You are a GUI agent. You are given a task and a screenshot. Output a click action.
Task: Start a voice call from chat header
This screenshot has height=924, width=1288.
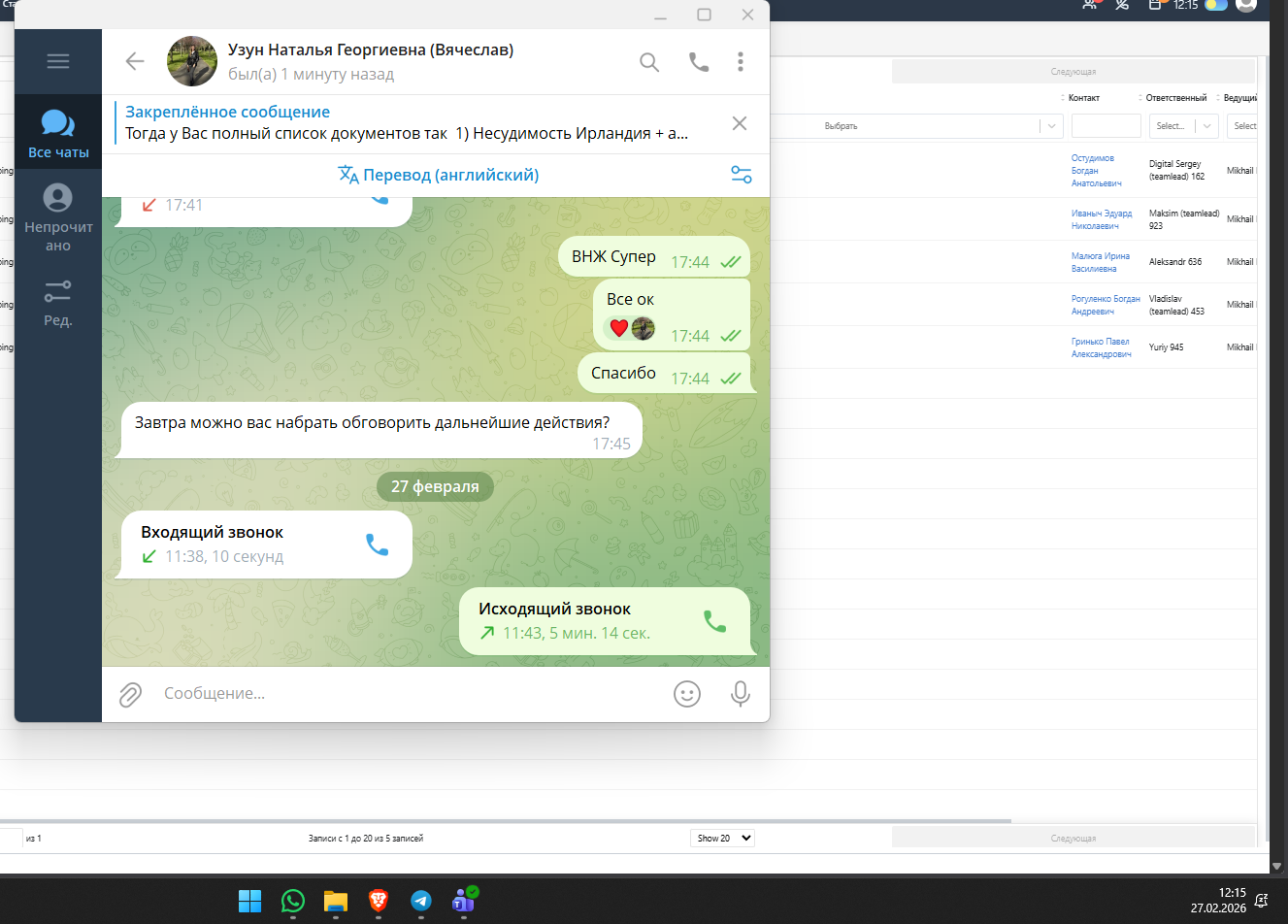pyautogui.click(x=699, y=62)
